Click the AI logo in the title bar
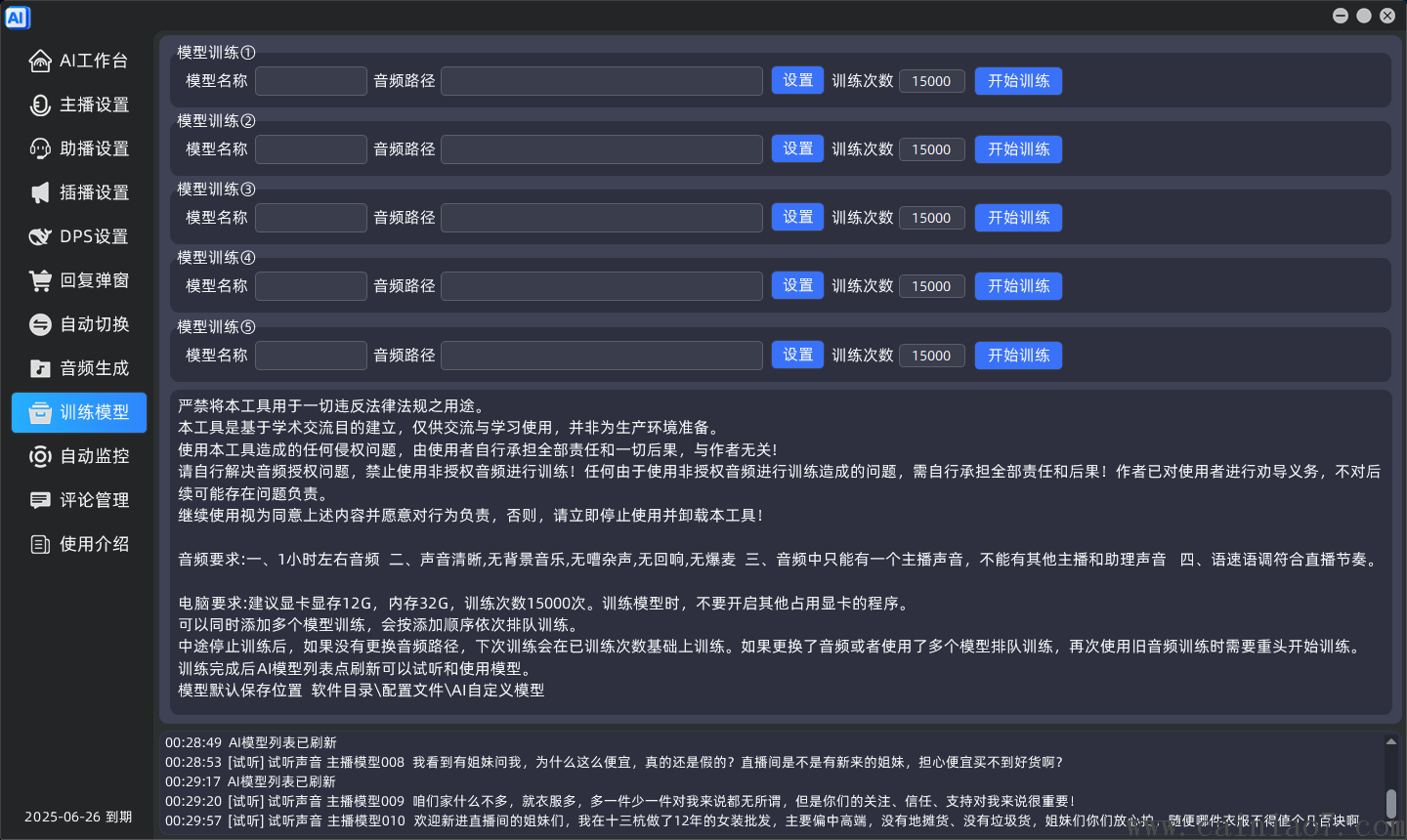Viewport: 1407px width, 840px height. point(18,16)
